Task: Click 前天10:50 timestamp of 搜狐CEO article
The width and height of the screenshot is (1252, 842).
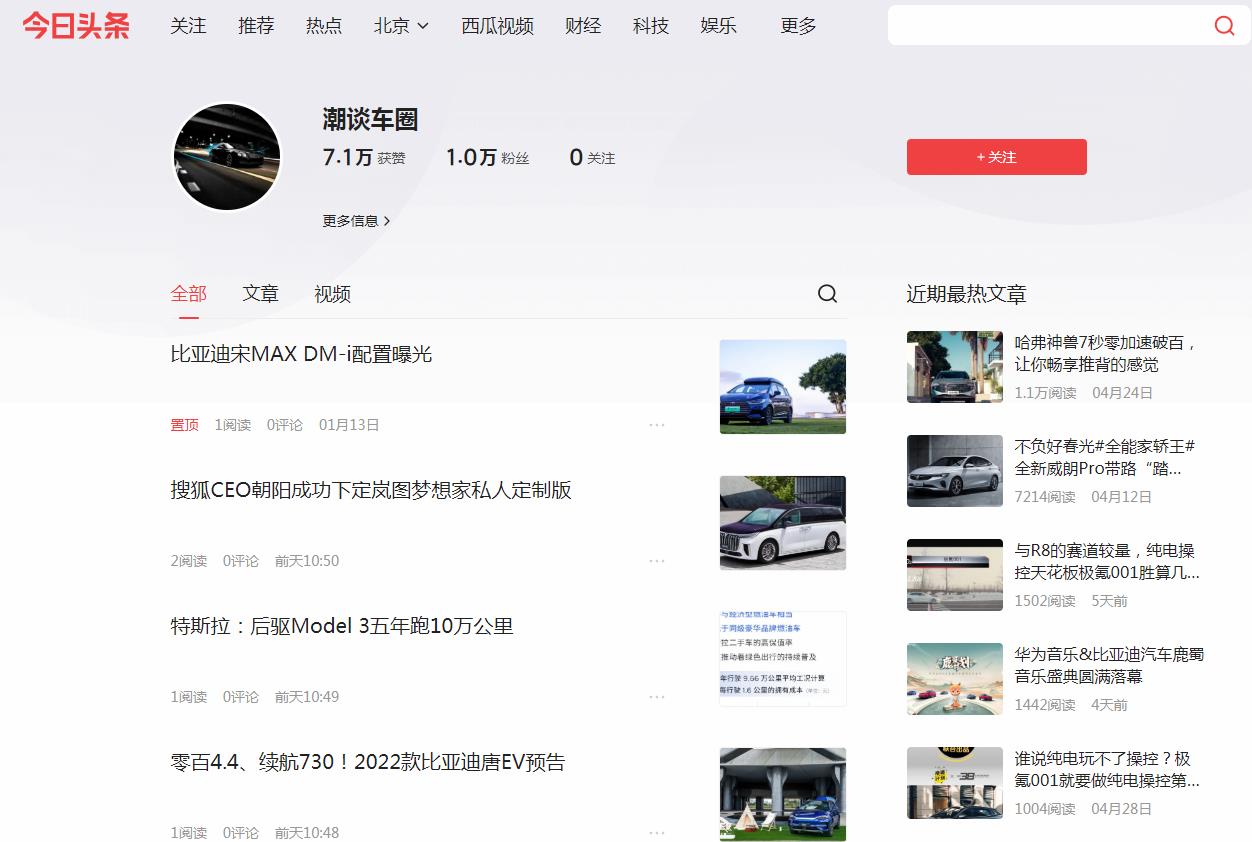Action: (307, 561)
